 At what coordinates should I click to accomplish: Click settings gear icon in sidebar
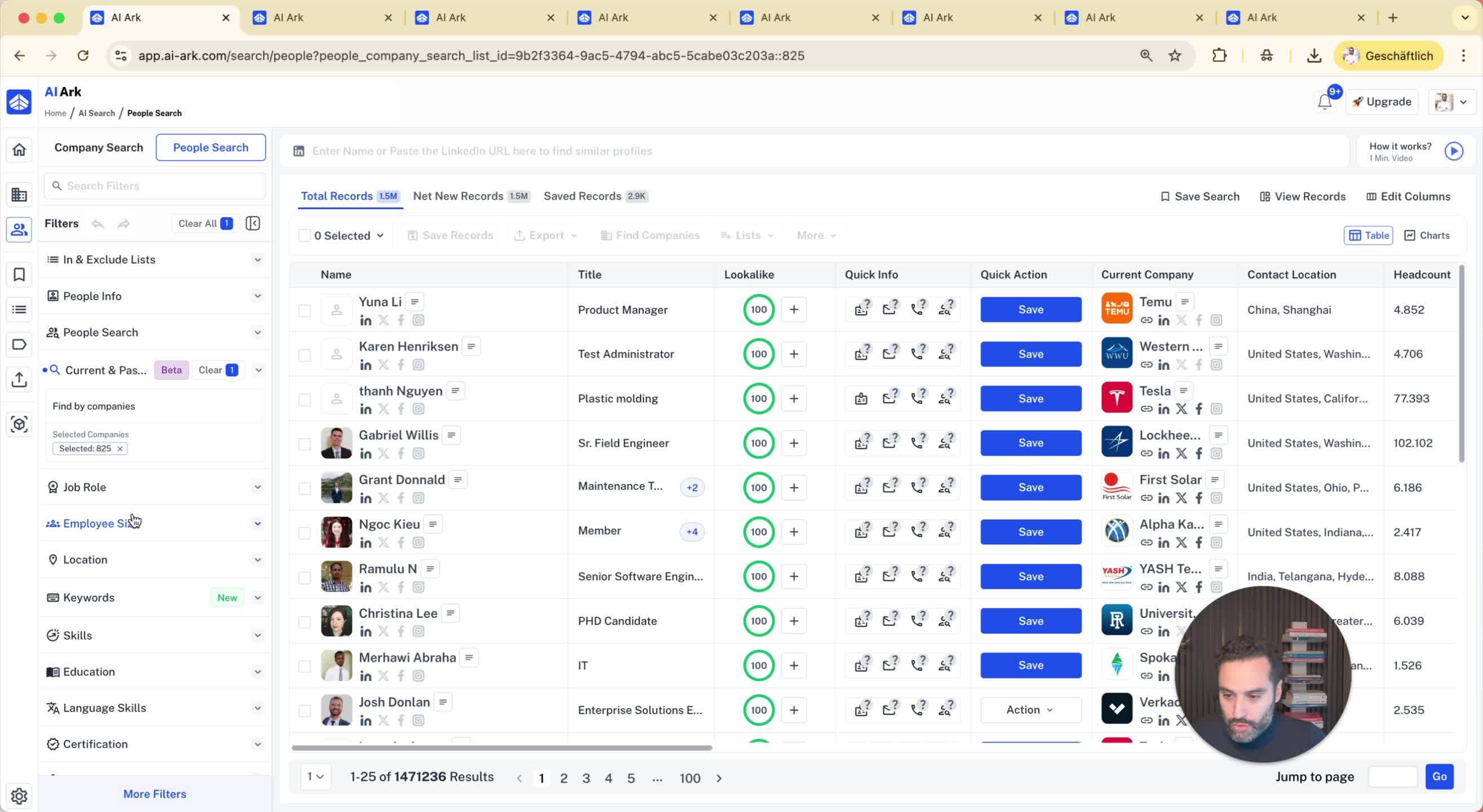point(19,795)
